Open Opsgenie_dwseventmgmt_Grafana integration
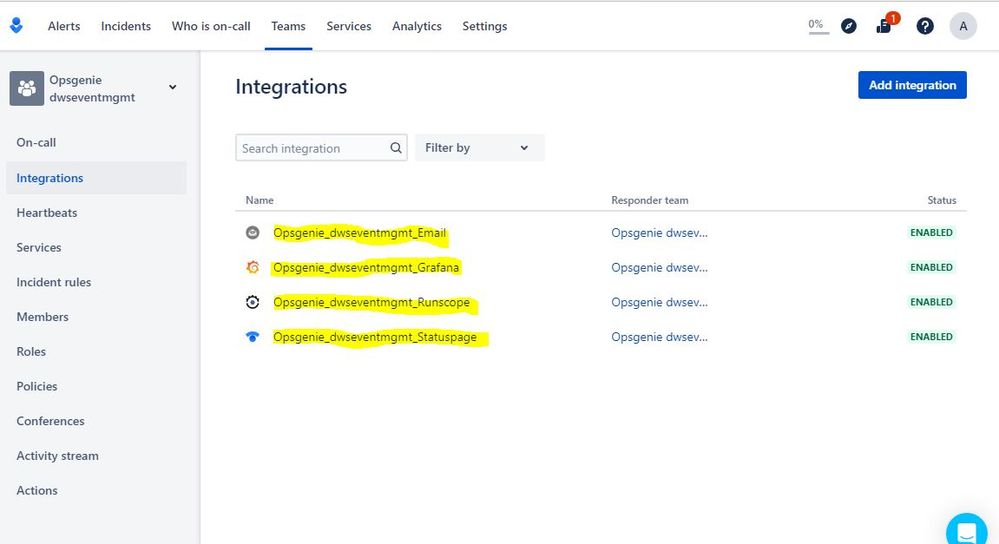 pyautogui.click(x=366, y=268)
